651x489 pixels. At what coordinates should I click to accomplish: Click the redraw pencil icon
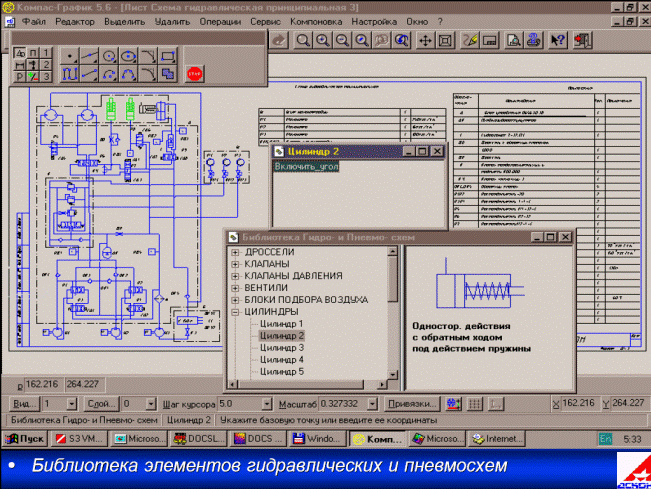click(470, 40)
